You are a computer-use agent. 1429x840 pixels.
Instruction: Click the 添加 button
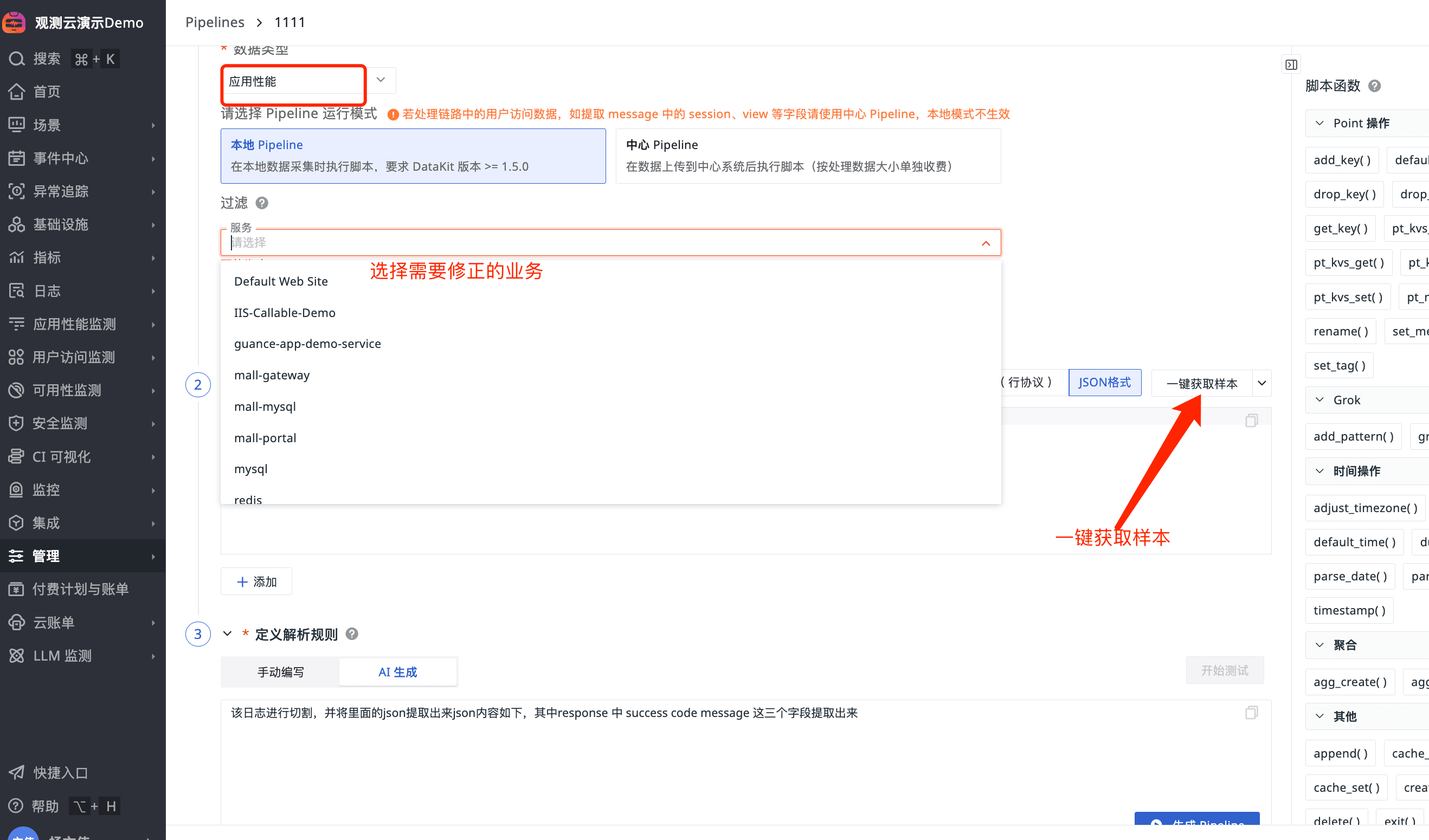pyautogui.click(x=256, y=581)
